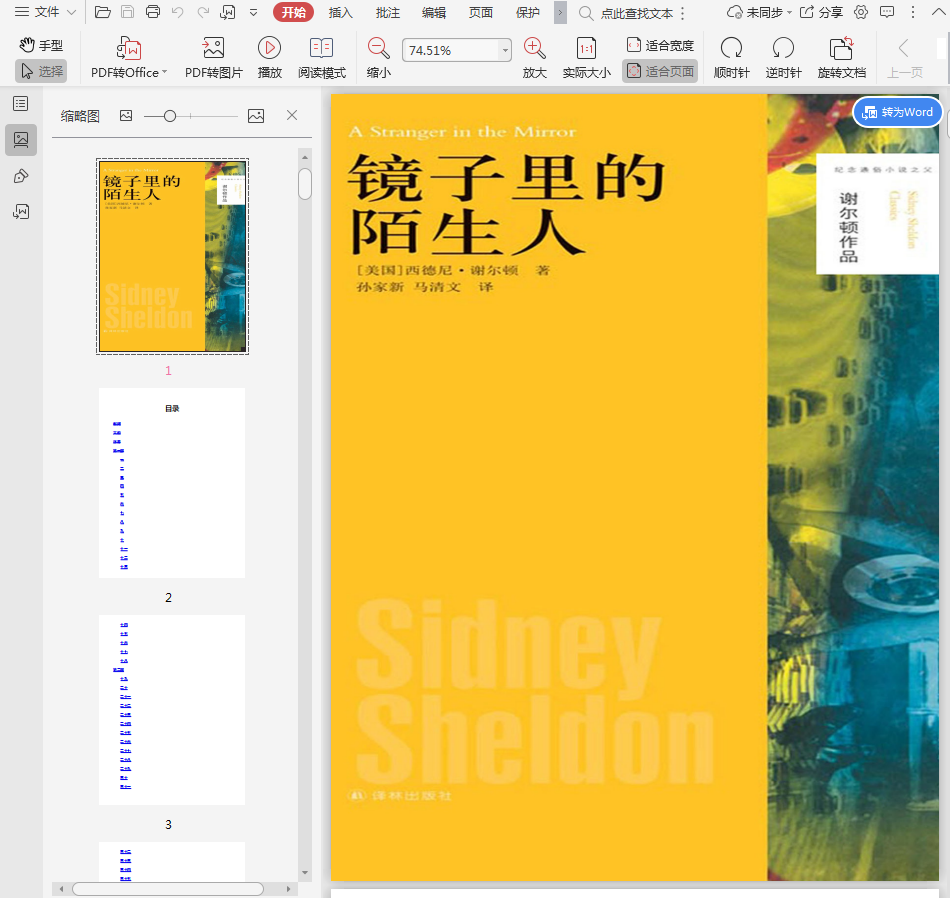Image resolution: width=950 pixels, height=898 pixels.
Task: Expand the zoom percentage dropdown arrow
Action: coord(505,50)
